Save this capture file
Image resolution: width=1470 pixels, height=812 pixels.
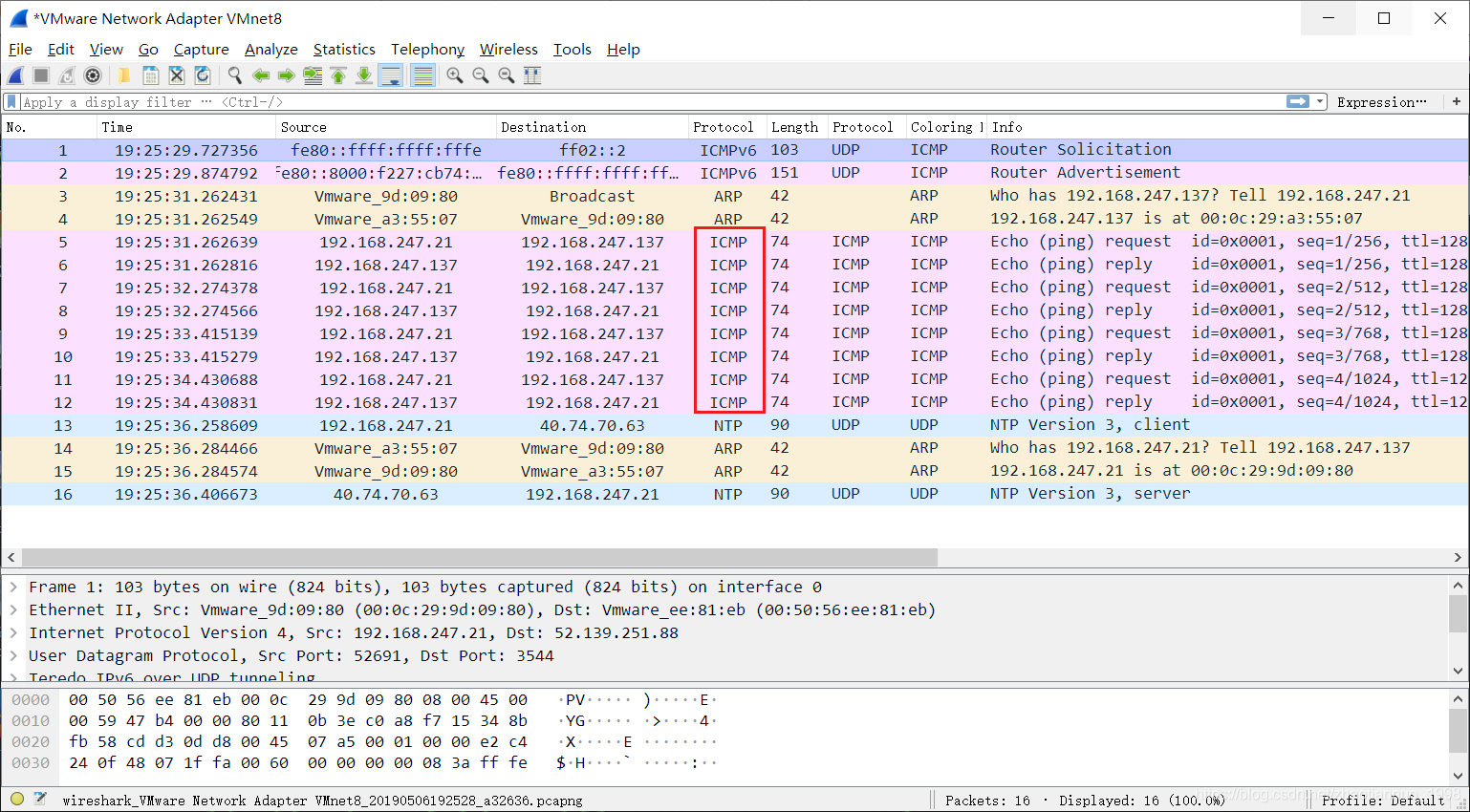[150, 75]
